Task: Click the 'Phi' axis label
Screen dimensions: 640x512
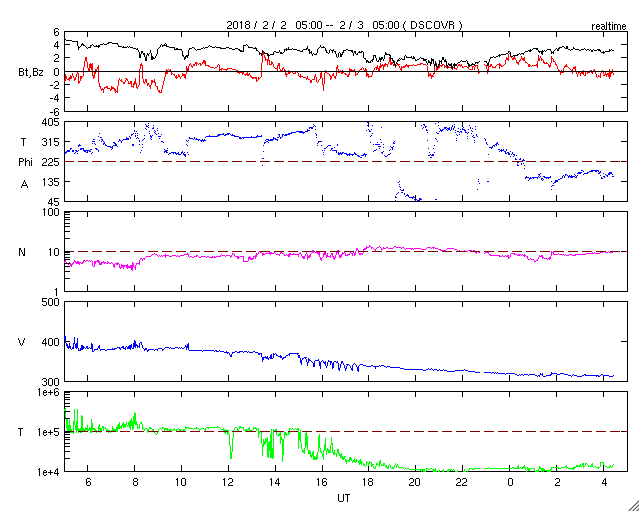Action: pos(25,163)
